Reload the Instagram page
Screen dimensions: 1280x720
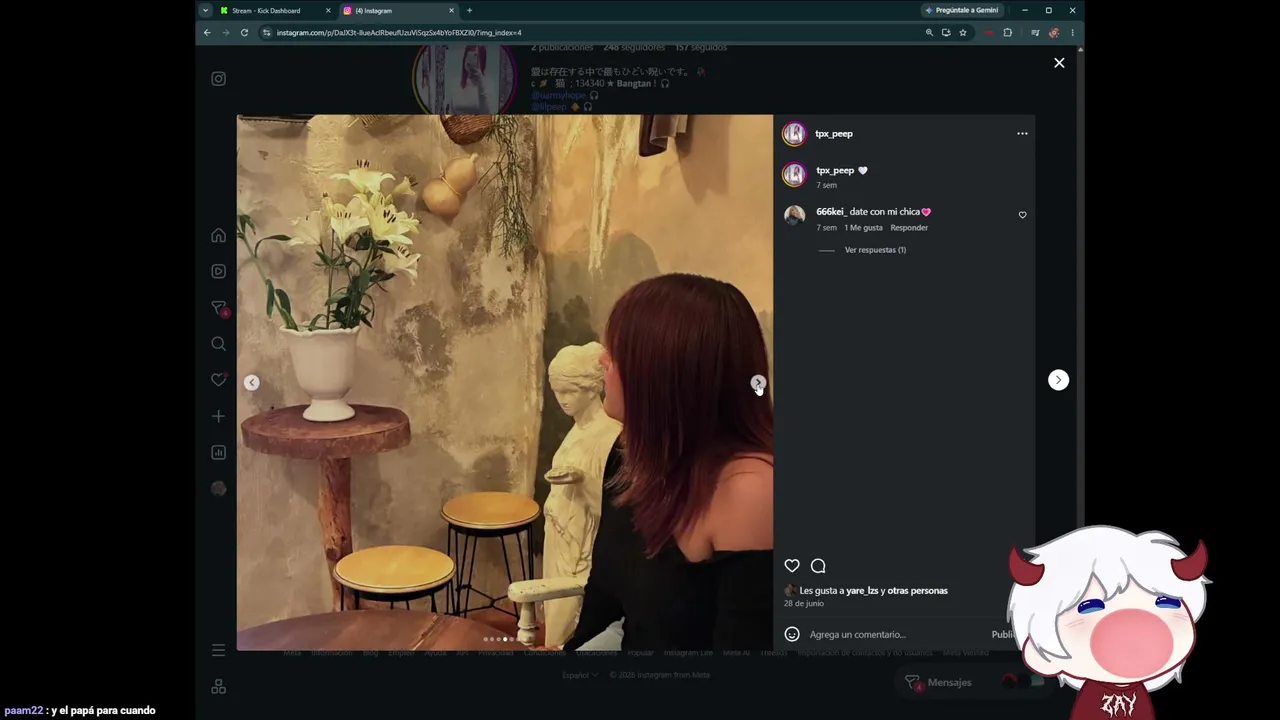tap(244, 33)
